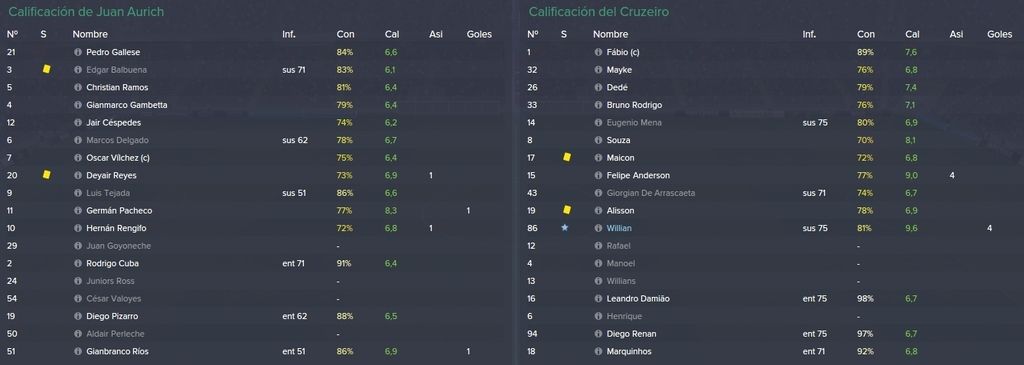The width and height of the screenshot is (1024, 365).
Task: Click info icon beside Pedro Gallese
Action: (x=78, y=52)
